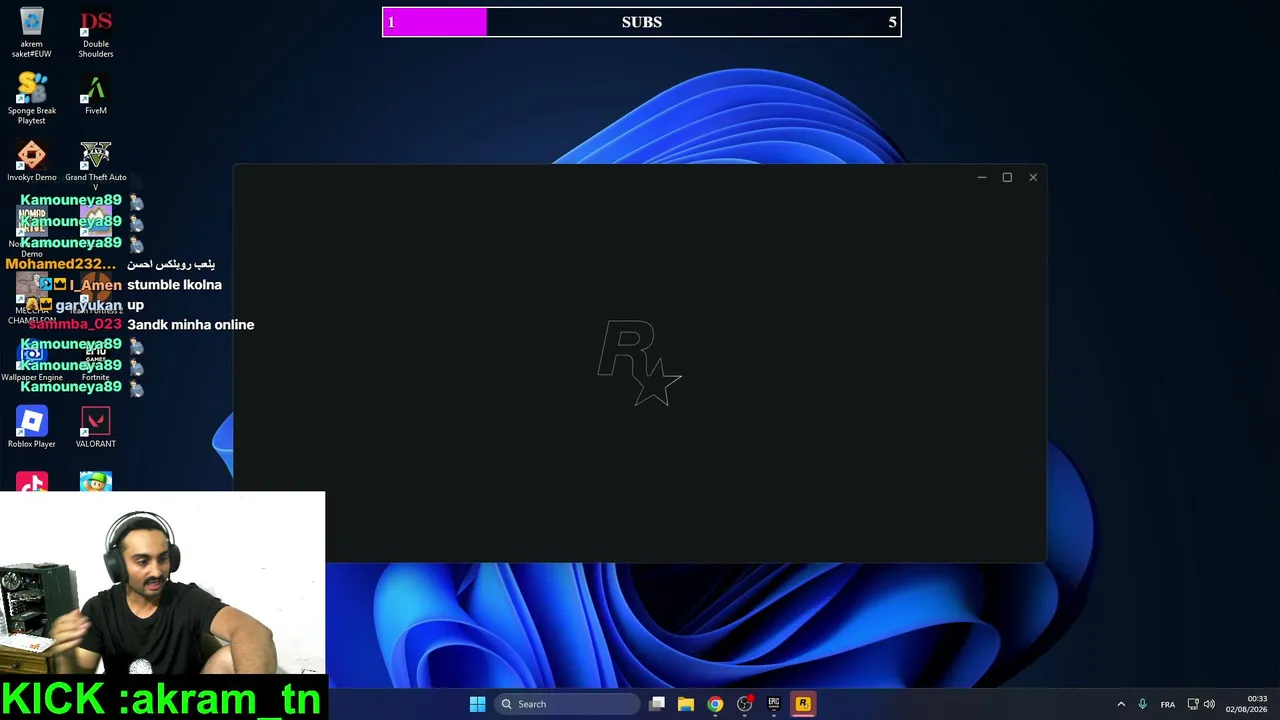Switch to Google Chrome on the taskbar

pos(715,704)
